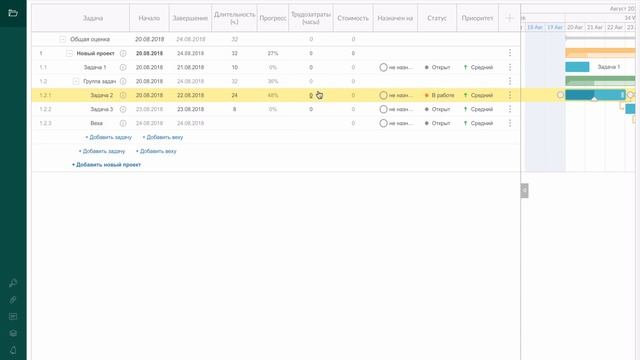The width and height of the screenshot is (640, 360).
Task: Click the Веха task name
Action: pyautogui.click(x=96, y=123)
